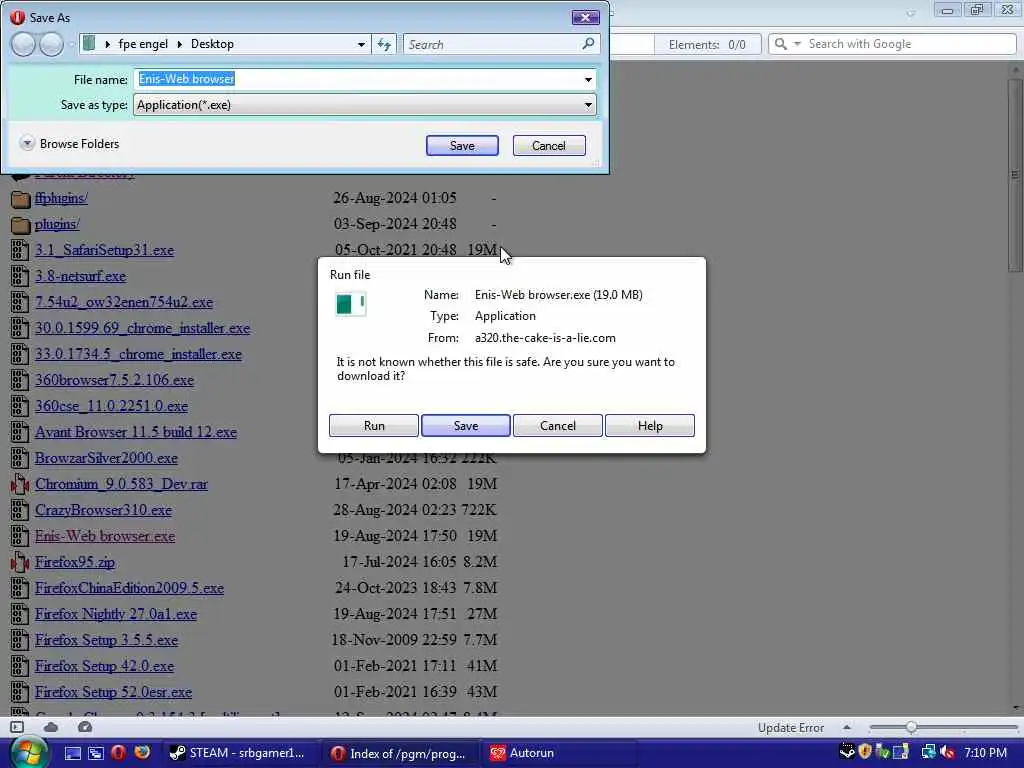1024x768 pixels.
Task: Open the Firefox Nightly 27.0a1.exe link
Action: click(x=116, y=615)
